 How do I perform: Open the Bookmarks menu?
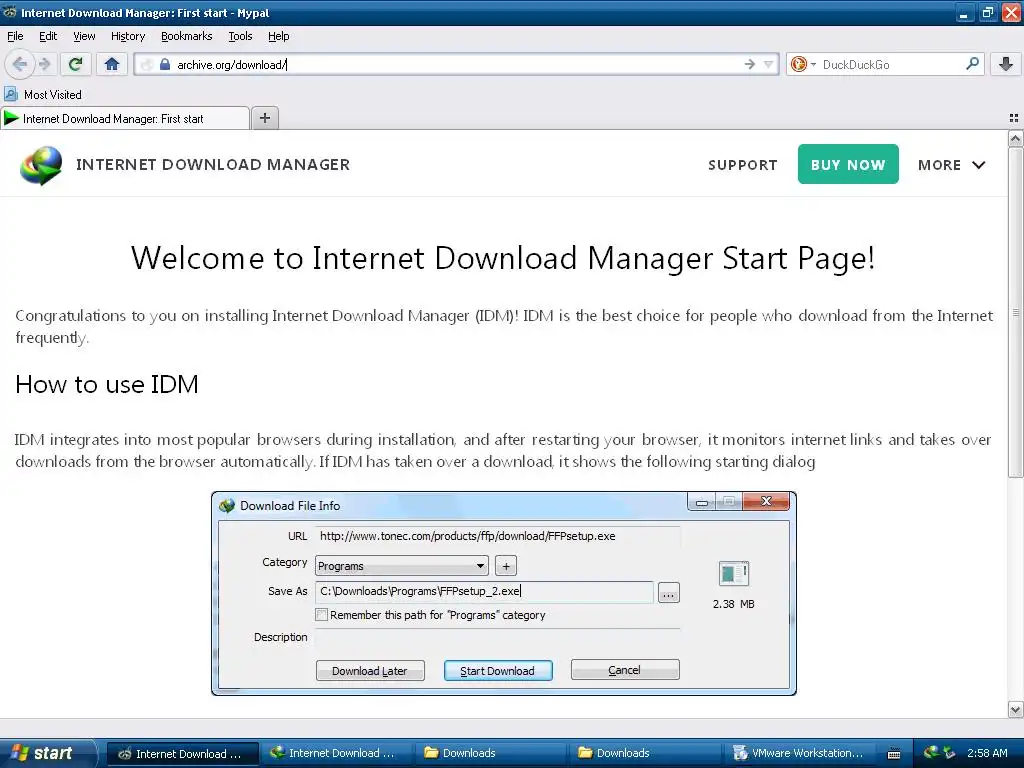point(187,36)
